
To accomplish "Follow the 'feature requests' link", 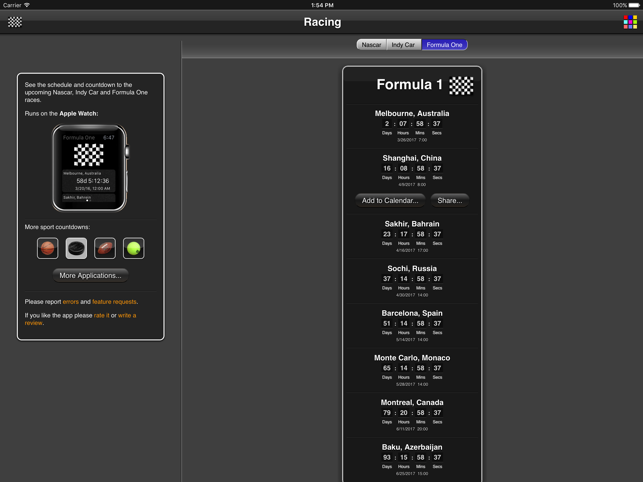I will (x=114, y=302).
